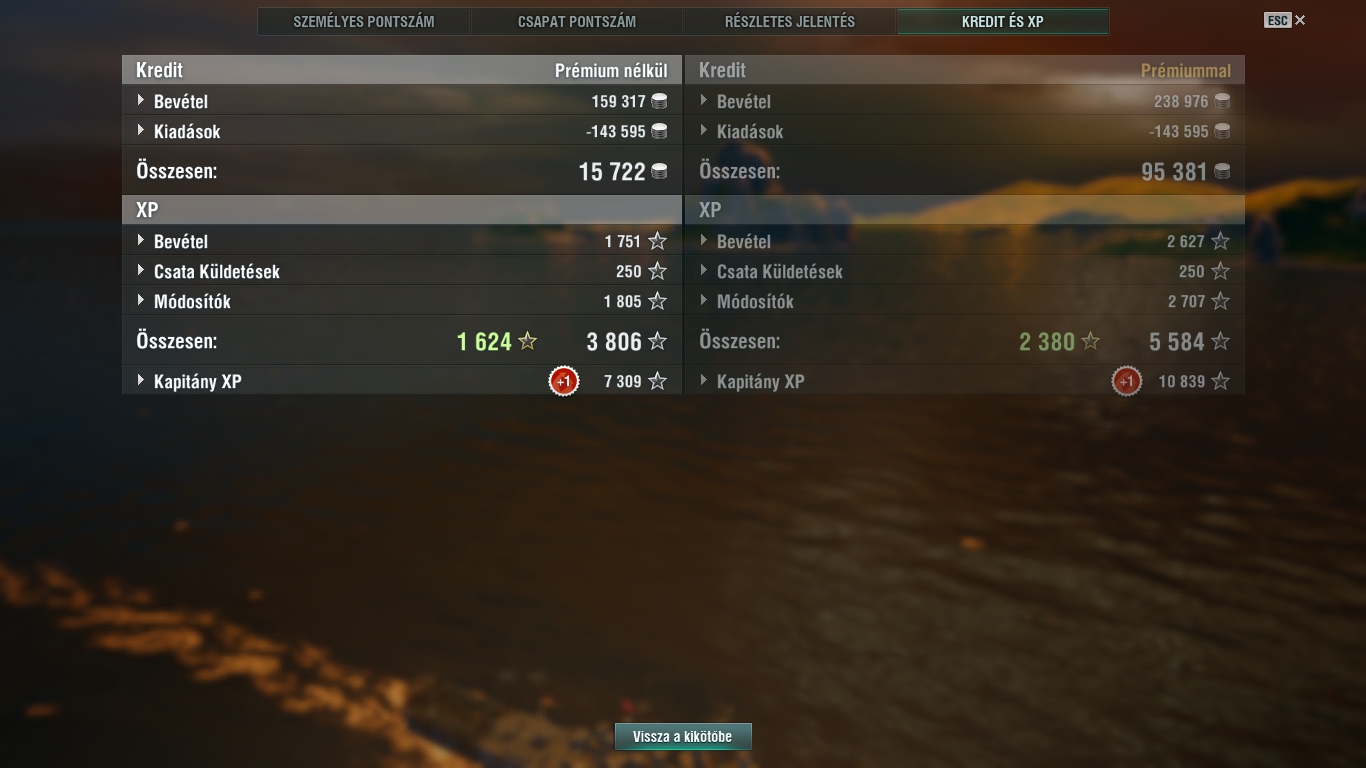Viewport: 1366px width, 768px height.
Task: Click the star icon beside 7 309 captain XP
Action: pyautogui.click(x=657, y=381)
